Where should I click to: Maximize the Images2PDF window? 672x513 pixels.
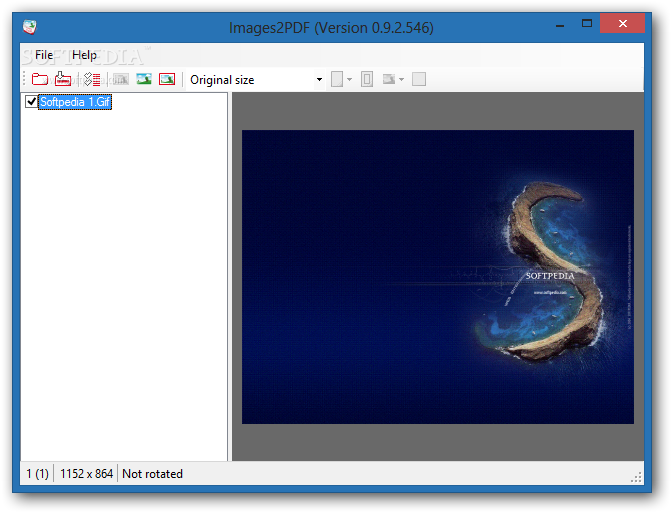pos(587,23)
